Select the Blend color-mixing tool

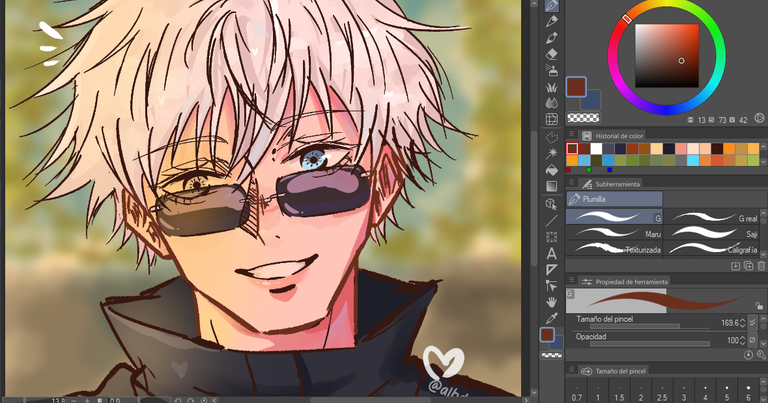click(x=552, y=103)
